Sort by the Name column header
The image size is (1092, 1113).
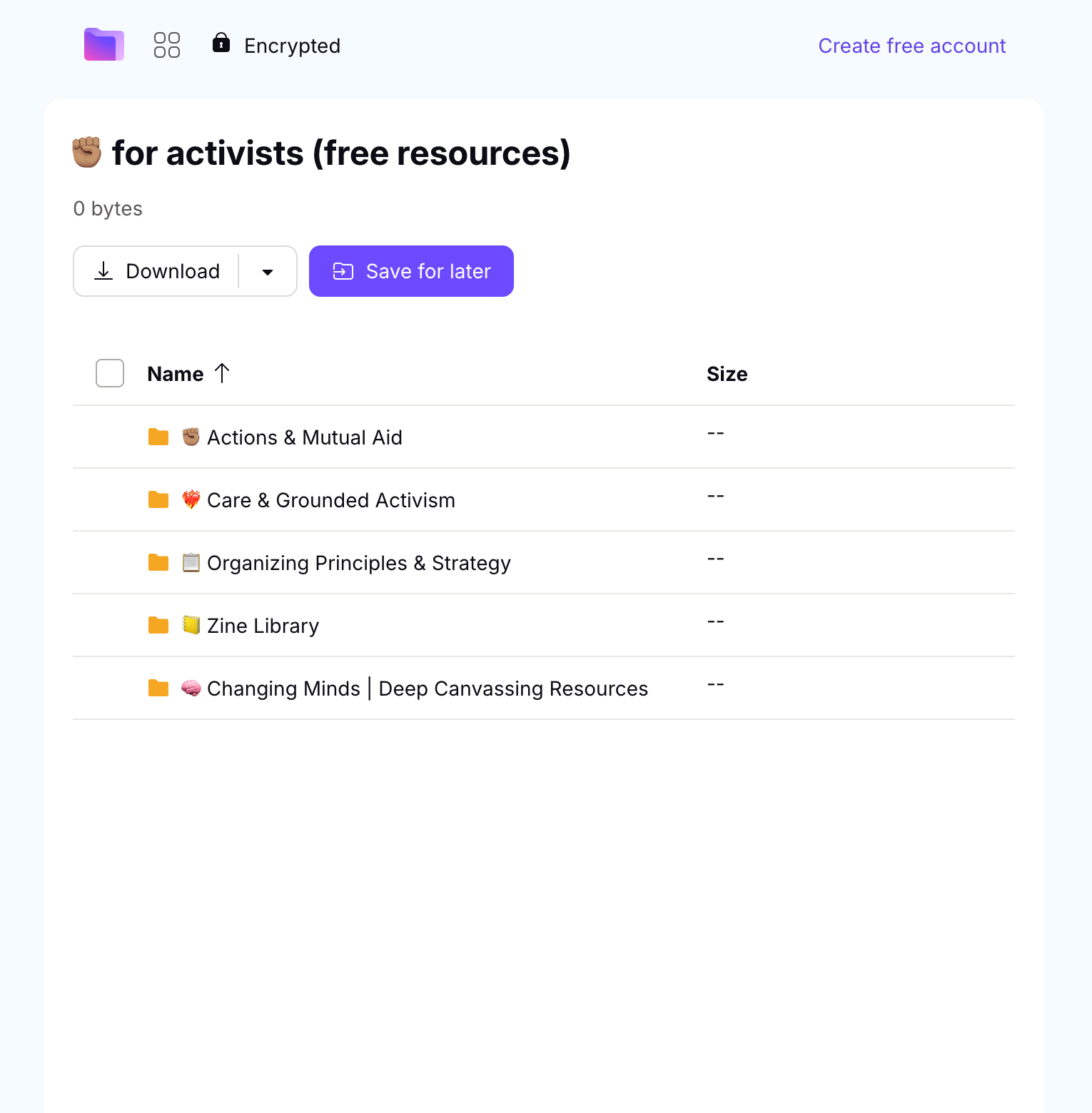coord(175,374)
